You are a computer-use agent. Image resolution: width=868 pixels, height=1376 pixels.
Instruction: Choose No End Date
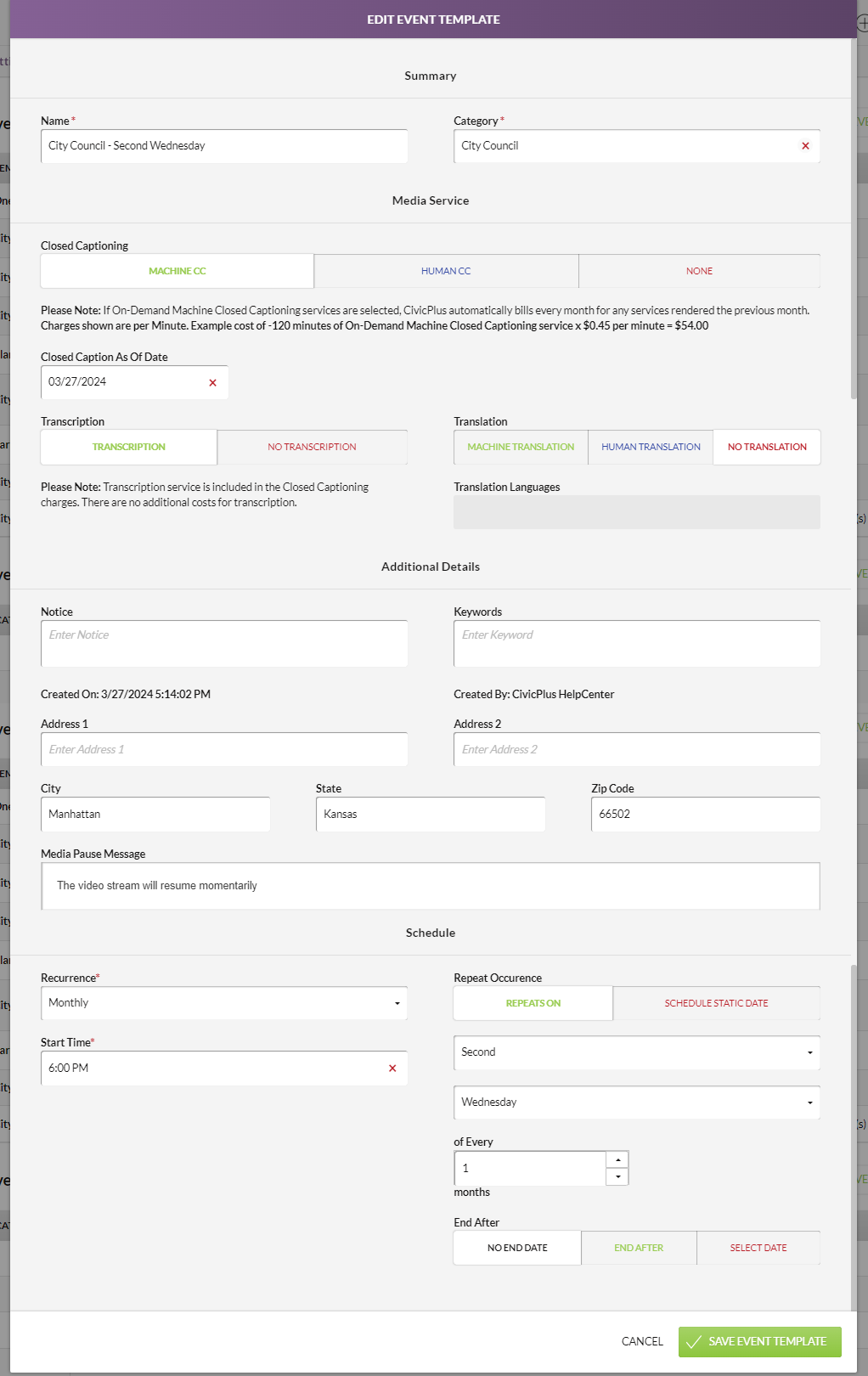[x=517, y=1248]
